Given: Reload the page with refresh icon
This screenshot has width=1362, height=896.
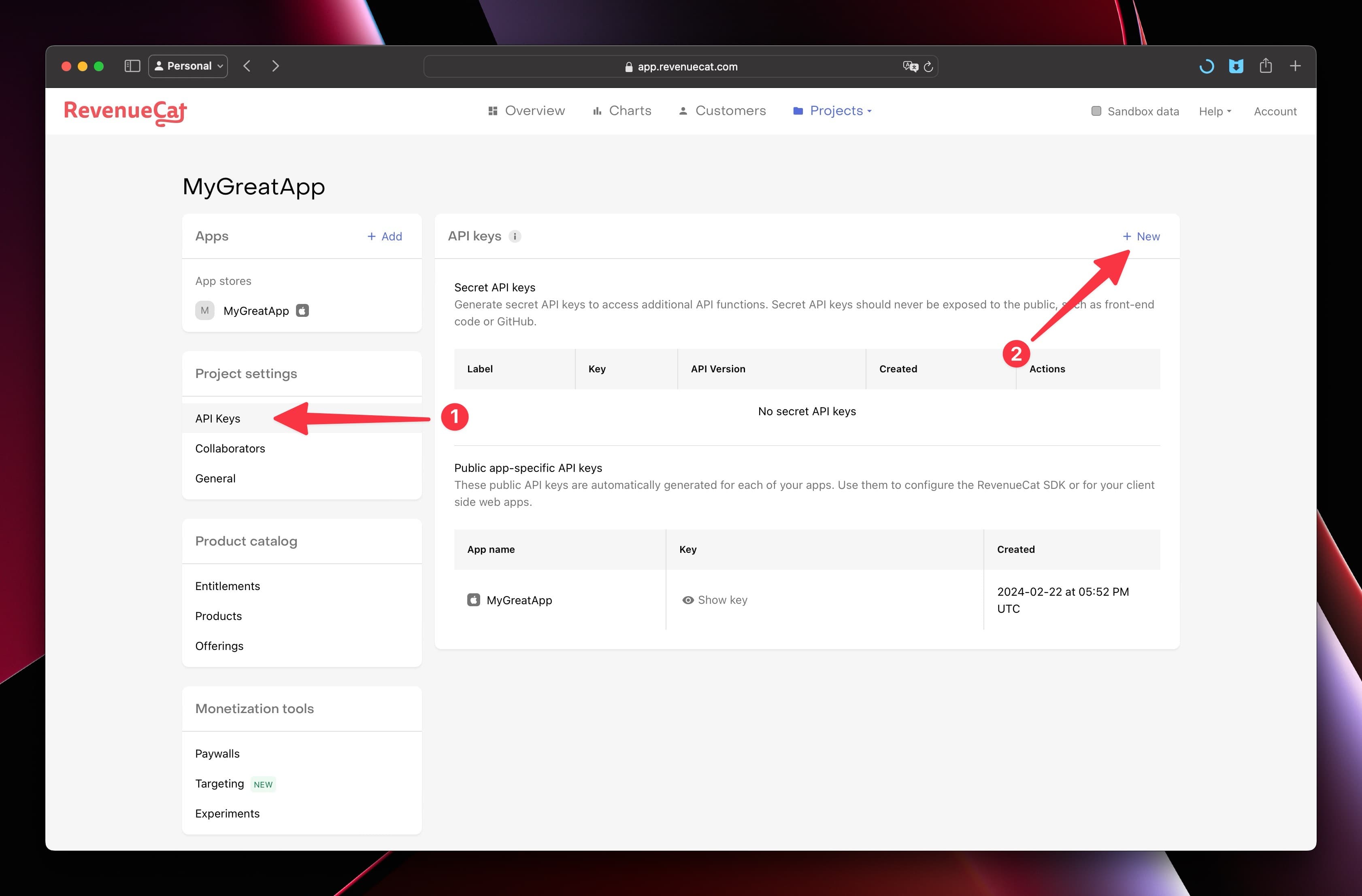Looking at the screenshot, I should tap(928, 66).
